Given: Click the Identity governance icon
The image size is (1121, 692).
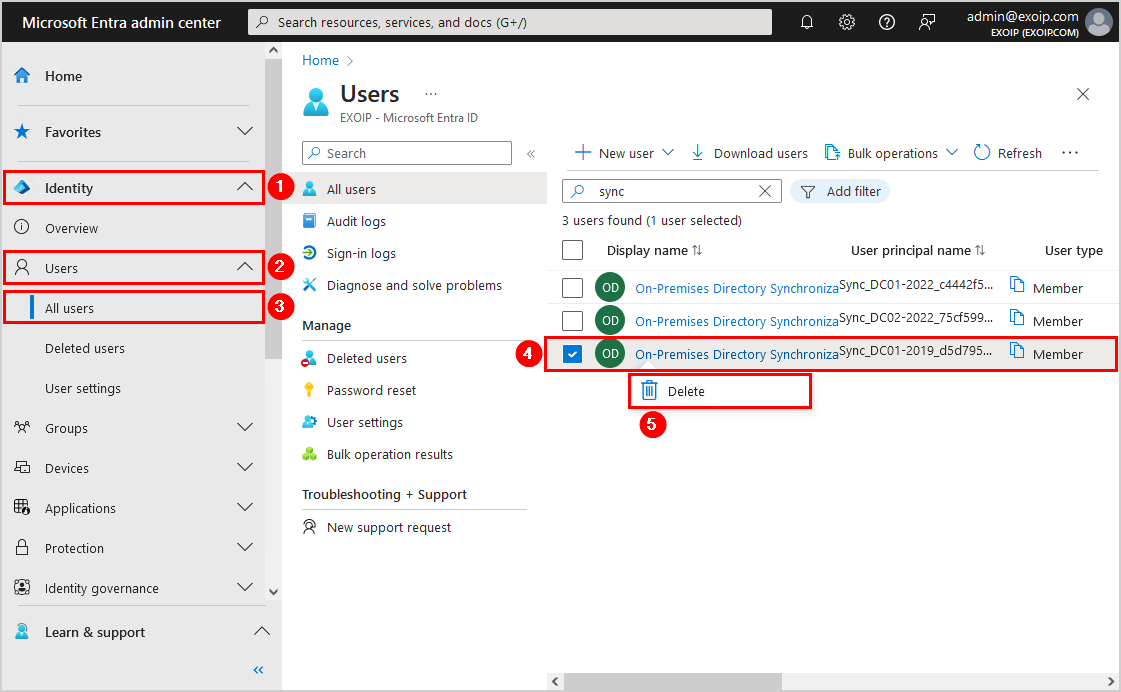Looking at the screenshot, I should tap(22, 588).
